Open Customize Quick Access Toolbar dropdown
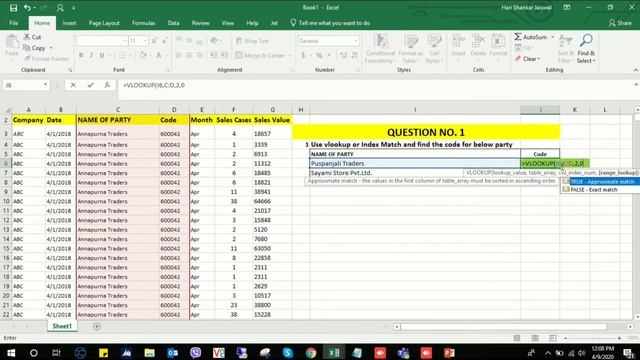This screenshot has width=640, height=360. [x=74, y=8]
